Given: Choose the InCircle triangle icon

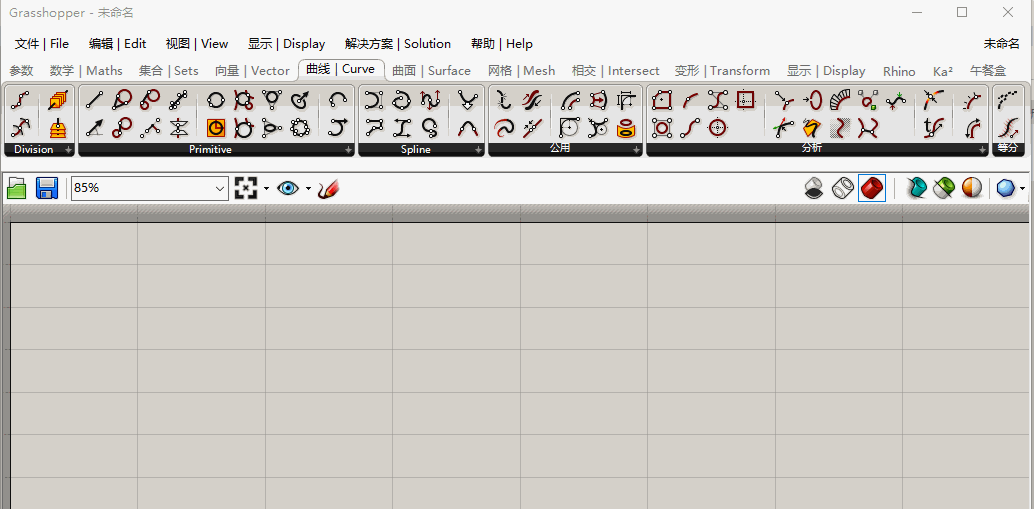Looking at the screenshot, I should pos(272,100).
